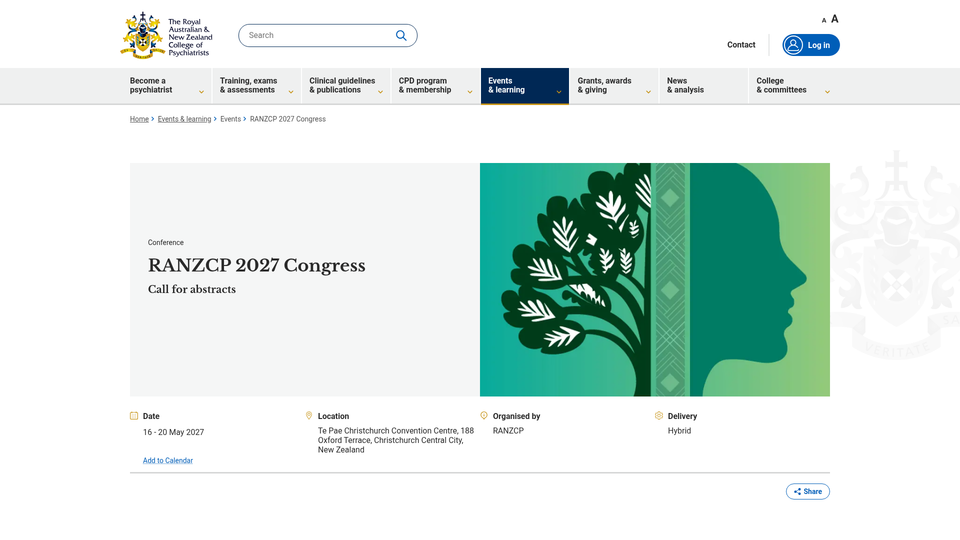Click the user avatar icon in Log in
960x540 pixels.
click(x=793, y=45)
